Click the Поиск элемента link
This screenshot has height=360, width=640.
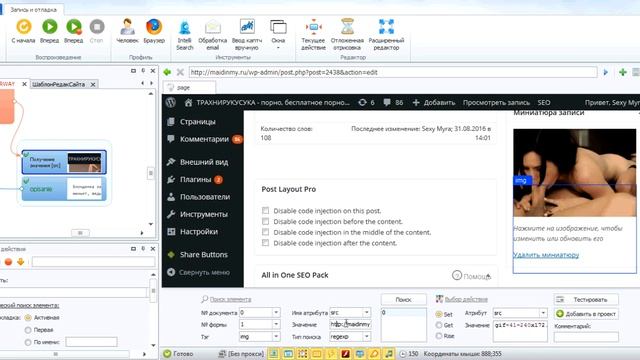tap(230, 299)
